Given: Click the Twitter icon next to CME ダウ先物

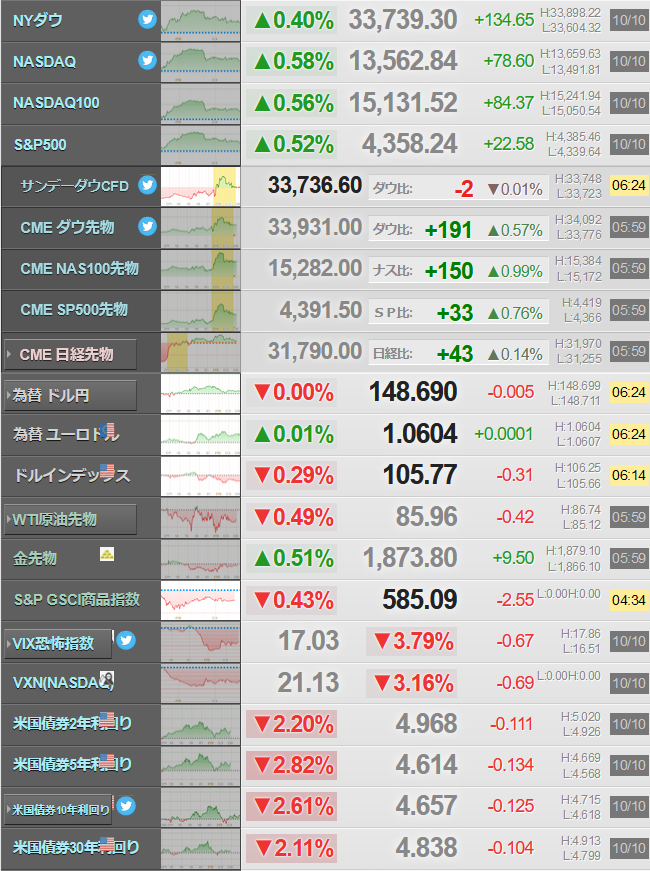Looking at the screenshot, I should [x=147, y=226].
